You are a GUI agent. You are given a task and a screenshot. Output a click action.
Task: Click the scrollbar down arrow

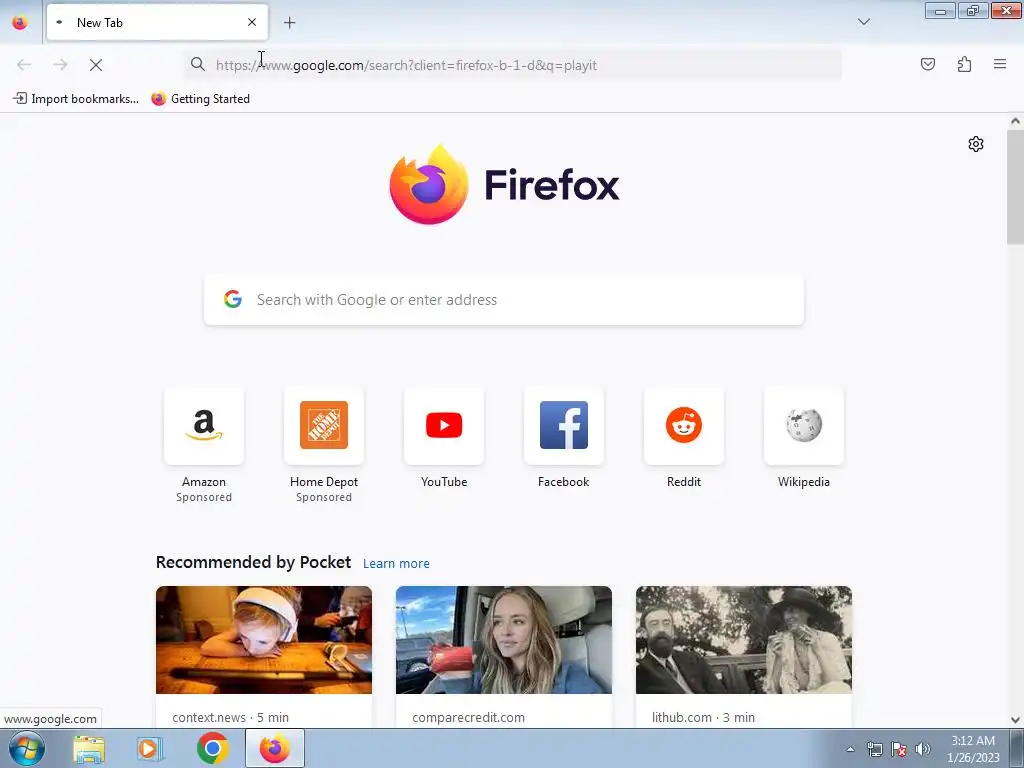point(1015,720)
